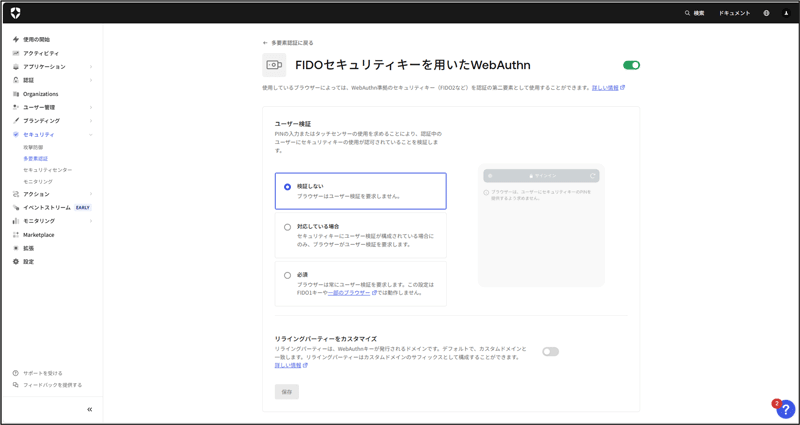
Task: Click the back arrow for 多要素認証に戻る
Action: click(x=265, y=43)
